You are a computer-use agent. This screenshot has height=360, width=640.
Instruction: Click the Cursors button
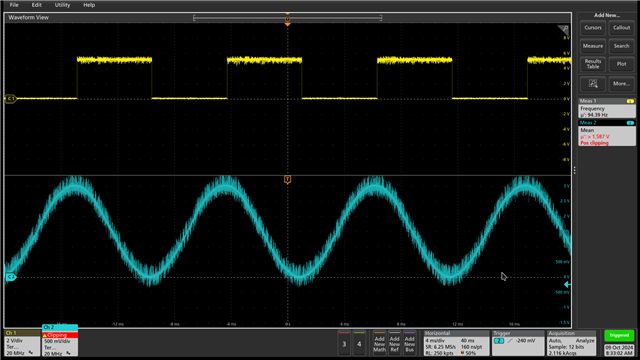(x=593, y=28)
